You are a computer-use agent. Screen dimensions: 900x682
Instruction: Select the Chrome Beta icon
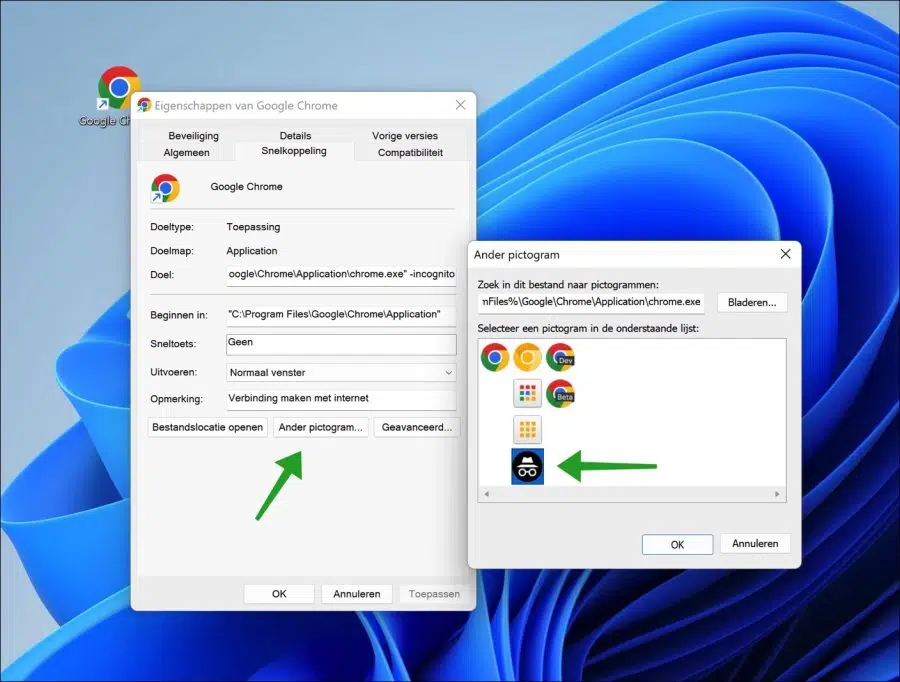560,394
